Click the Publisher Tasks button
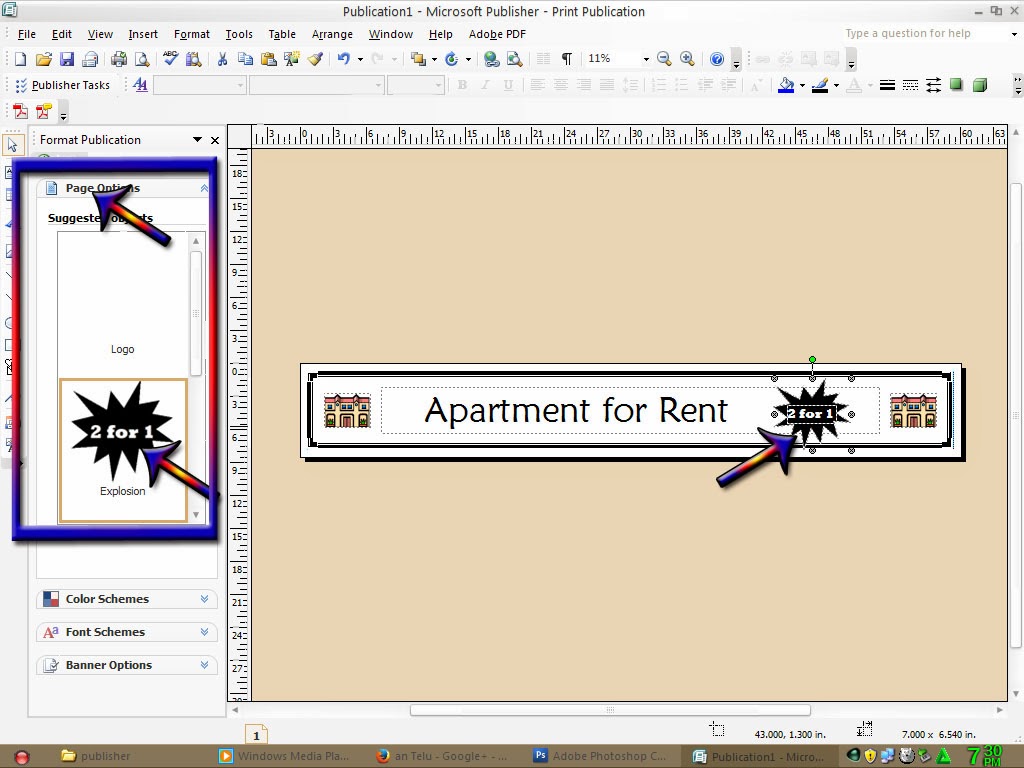This screenshot has height=768, width=1024. tap(63, 85)
